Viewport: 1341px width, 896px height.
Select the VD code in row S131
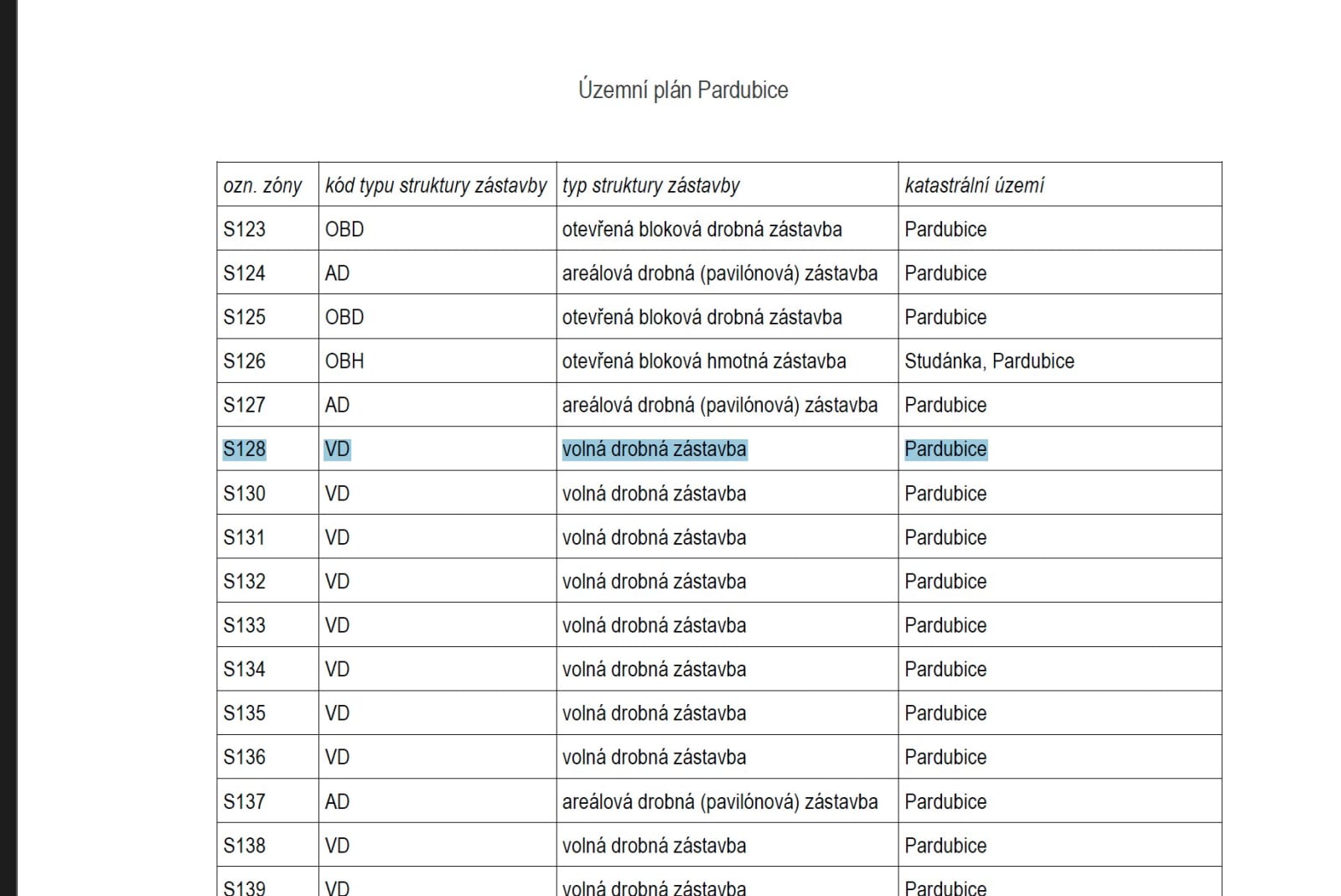[x=337, y=537]
